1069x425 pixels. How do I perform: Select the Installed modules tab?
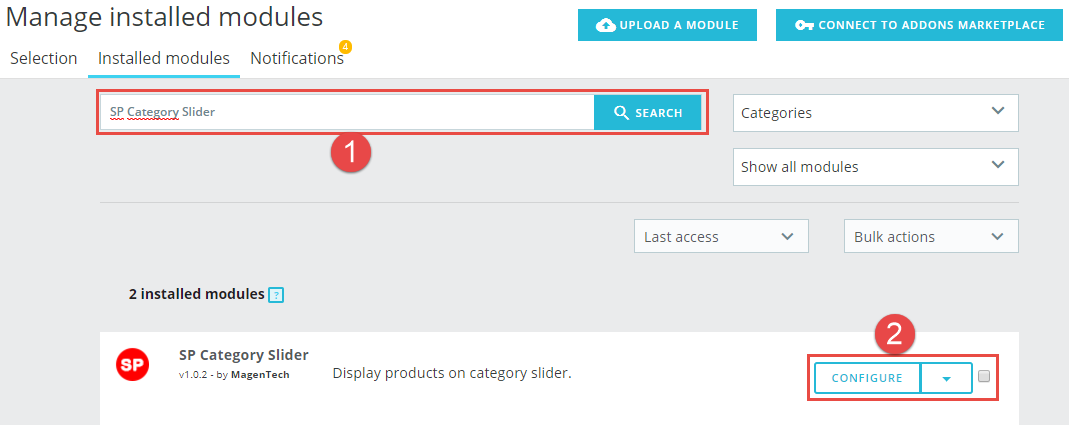164,59
